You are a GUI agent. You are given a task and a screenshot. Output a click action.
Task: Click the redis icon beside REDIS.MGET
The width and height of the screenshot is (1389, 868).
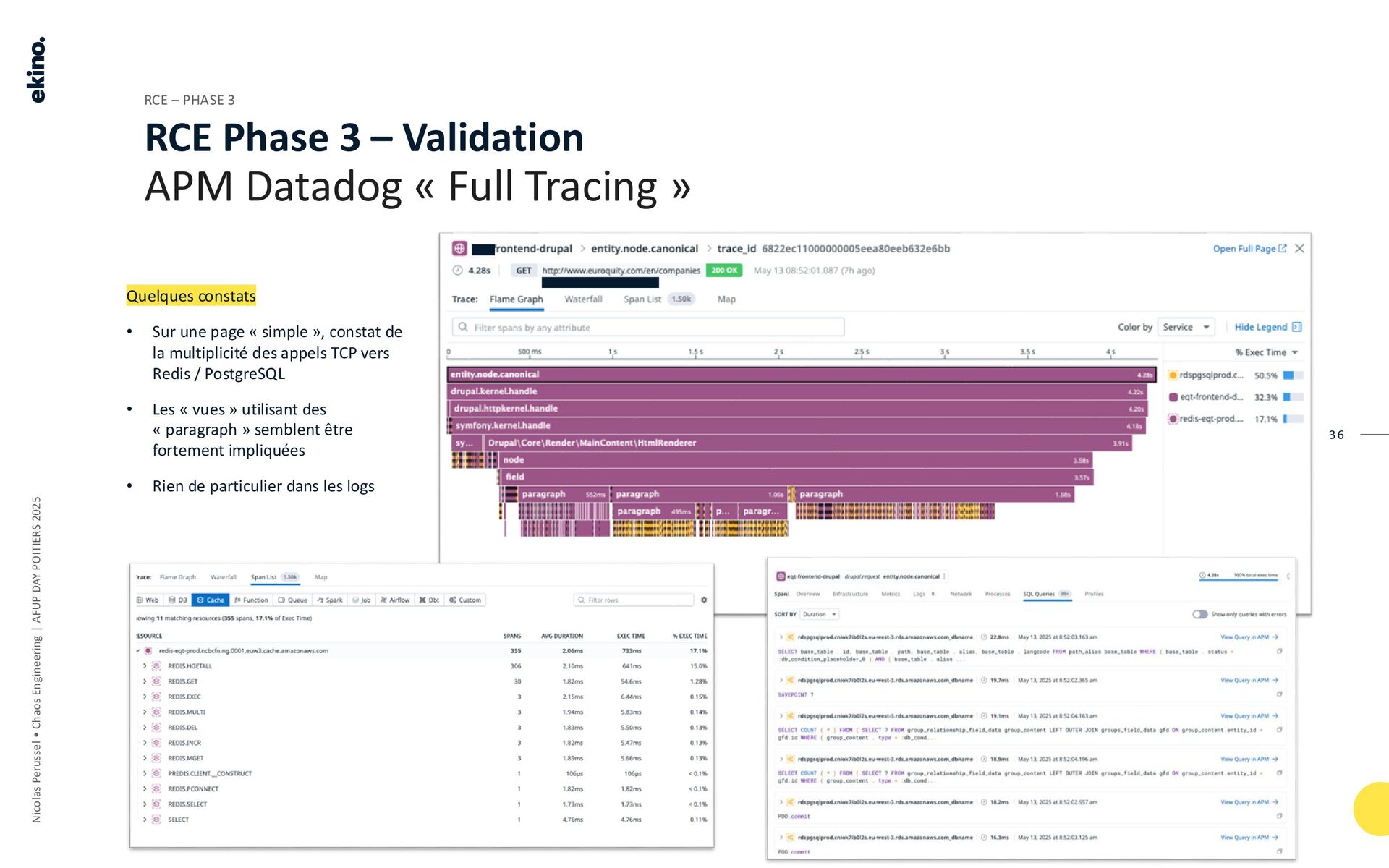pyautogui.click(x=156, y=758)
